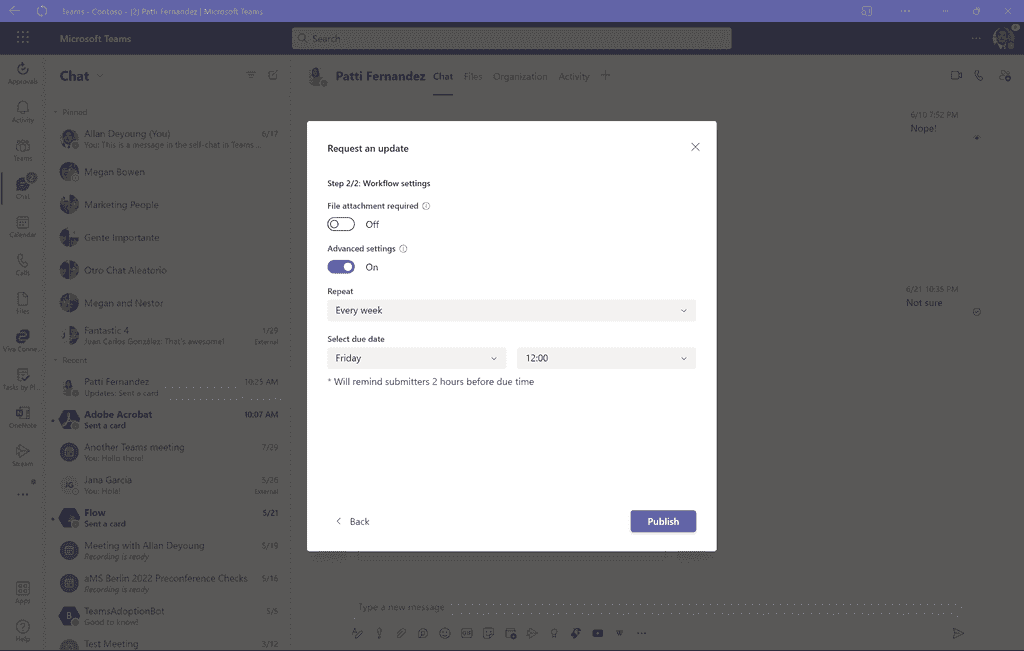Open Marketing People chat

(x=168, y=204)
